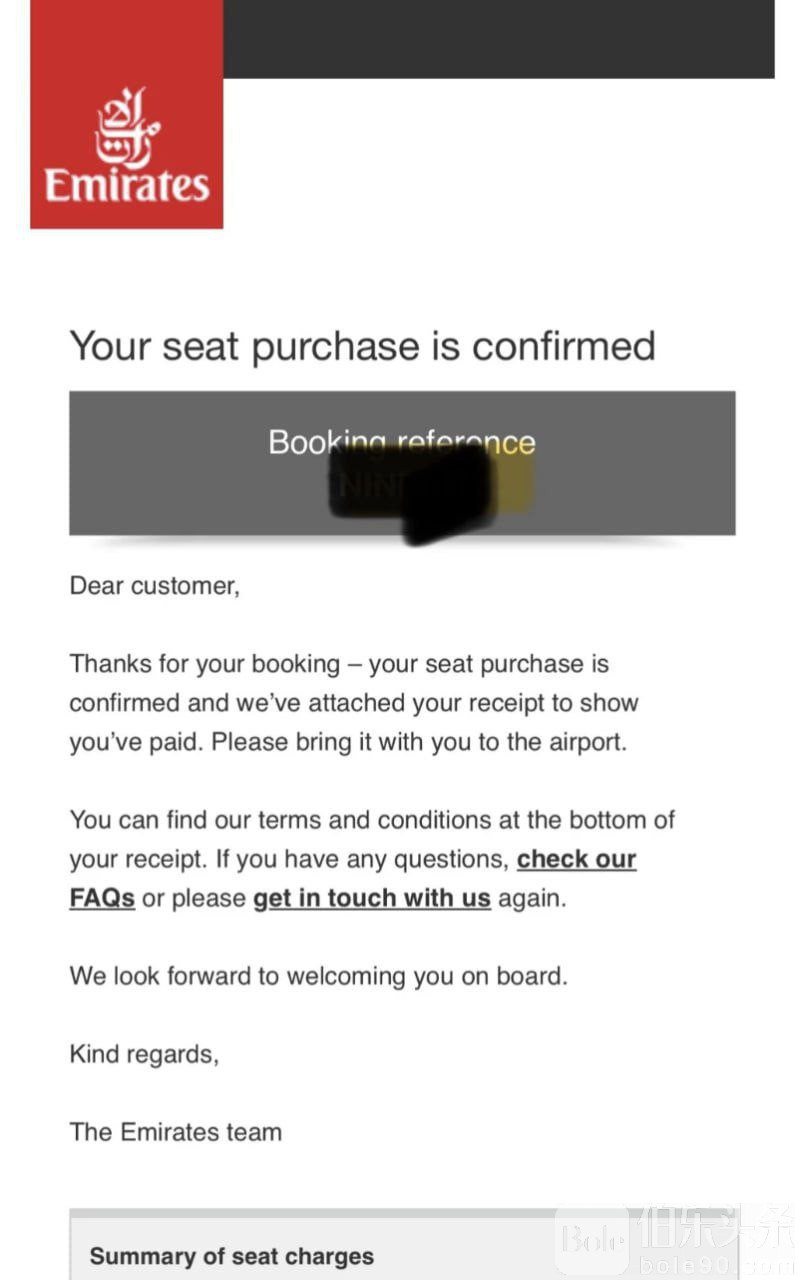
Task: Click the dark grey header bar
Action: [x=498, y=39]
